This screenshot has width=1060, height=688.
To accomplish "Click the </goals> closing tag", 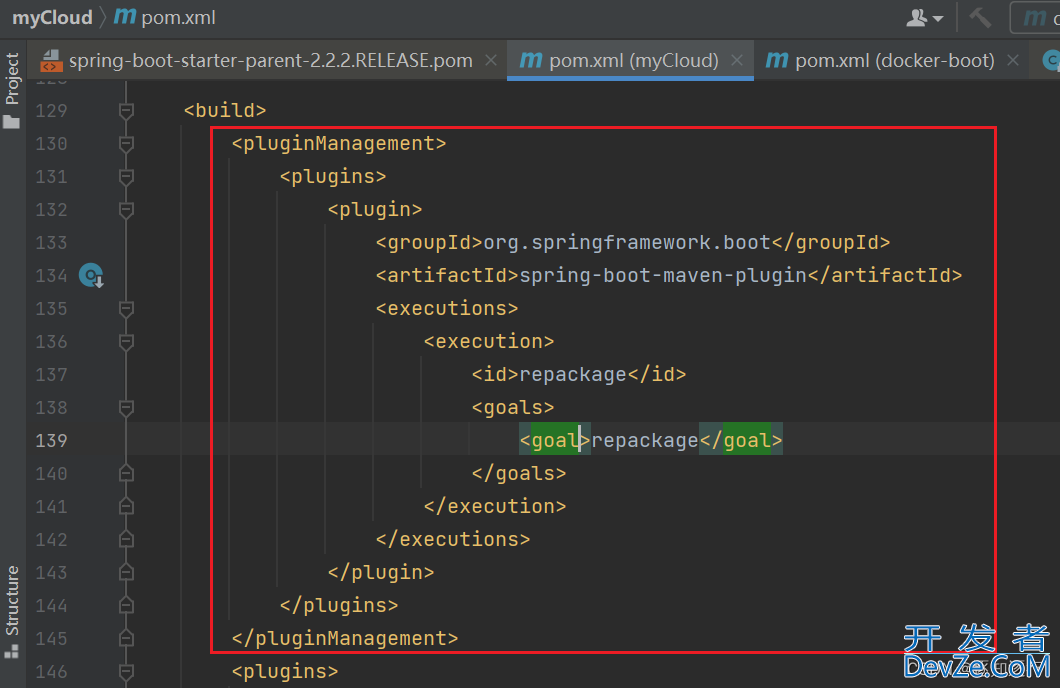I will point(519,473).
